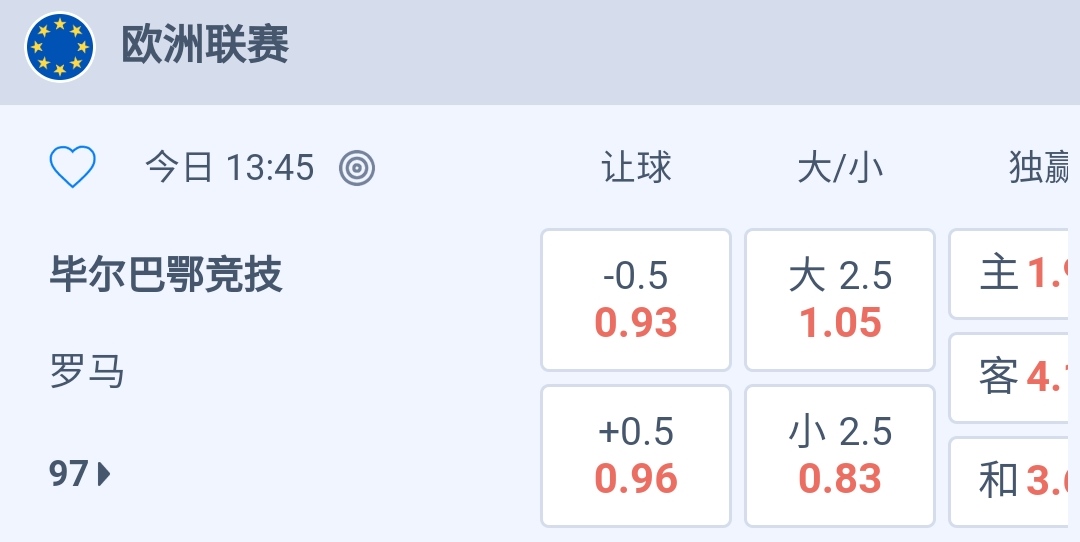
Task: Choose the away win (客) odds
Action: [1014, 377]
